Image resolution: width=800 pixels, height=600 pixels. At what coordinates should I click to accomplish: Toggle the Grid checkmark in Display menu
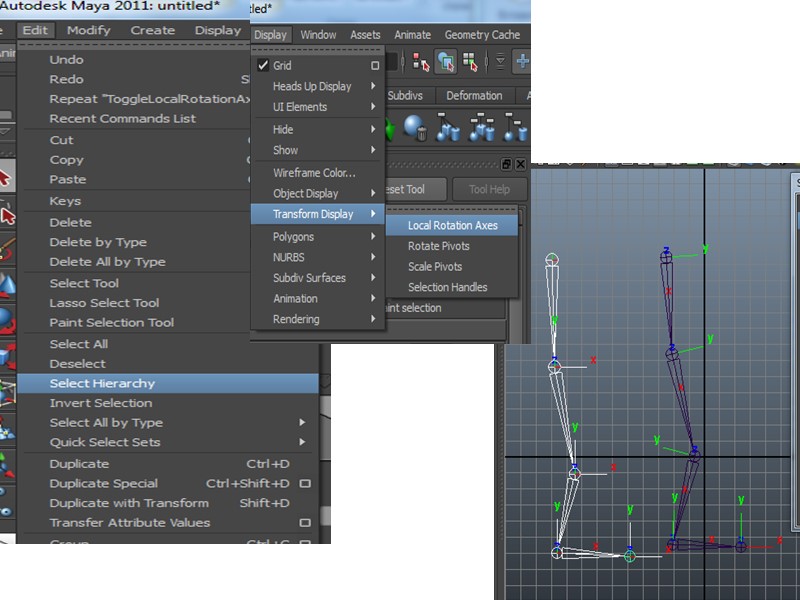tap(263, 66)
